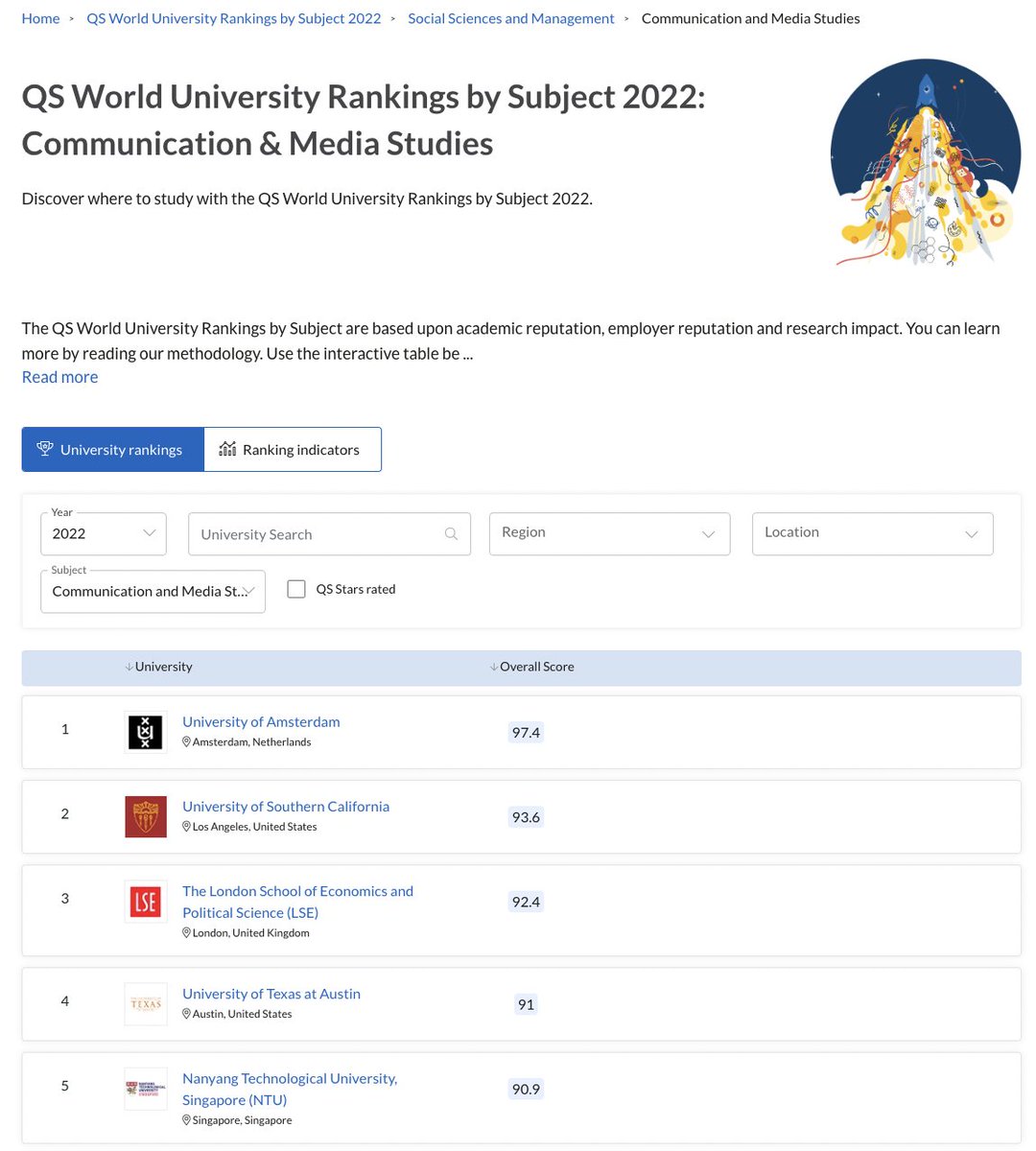Sort by the Overall Score column header
1036x1151 pixels.
tap(537, 667)
